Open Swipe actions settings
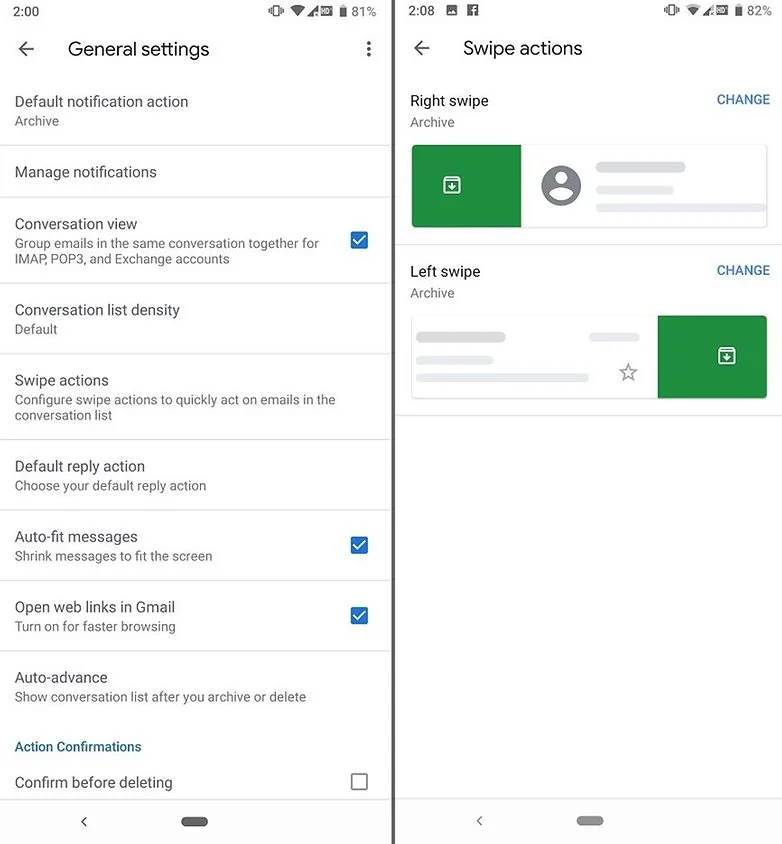This screenshot has height=844, width=782. pos(195,397)
